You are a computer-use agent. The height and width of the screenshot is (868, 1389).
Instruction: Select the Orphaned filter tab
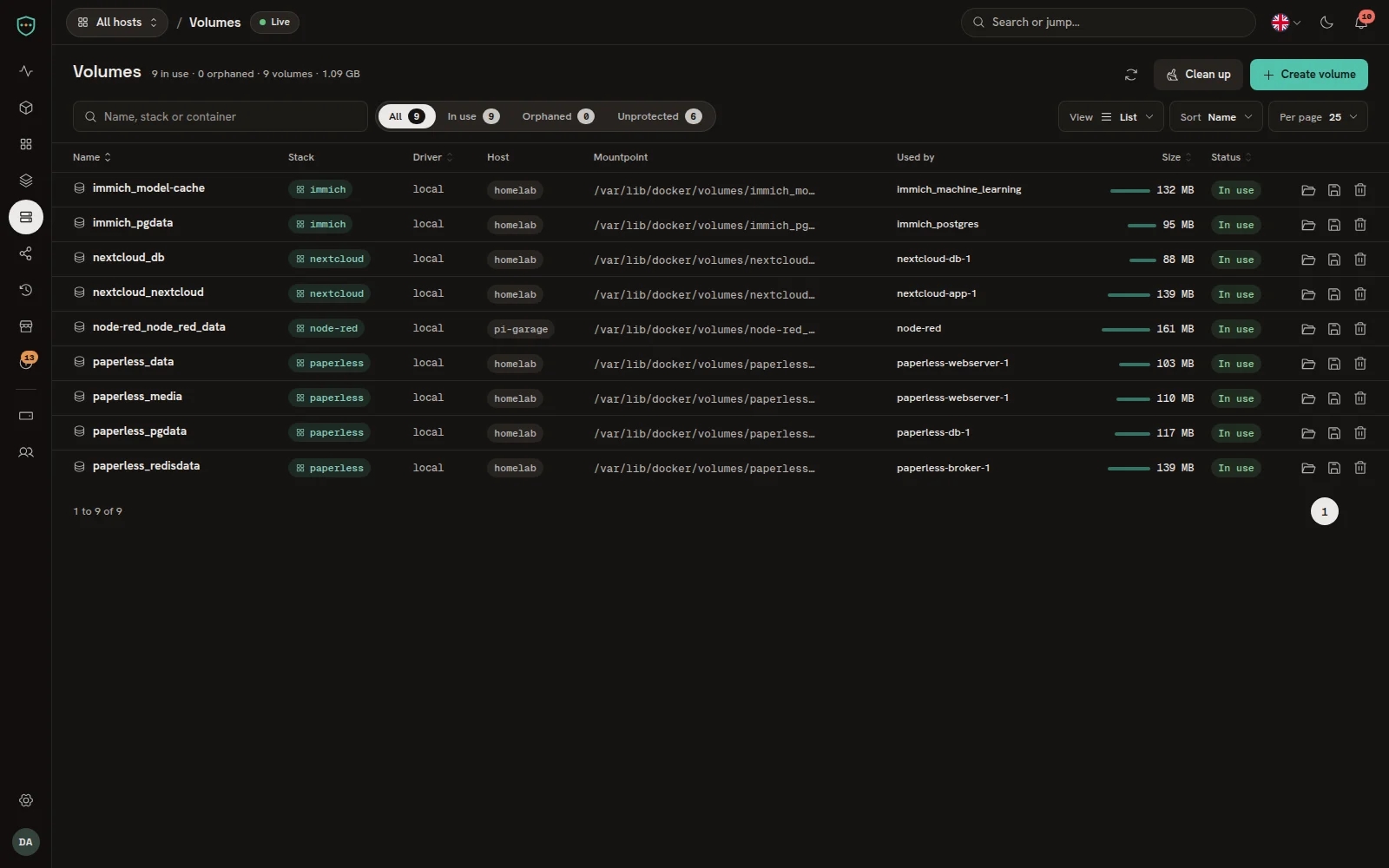click(558, 116)
